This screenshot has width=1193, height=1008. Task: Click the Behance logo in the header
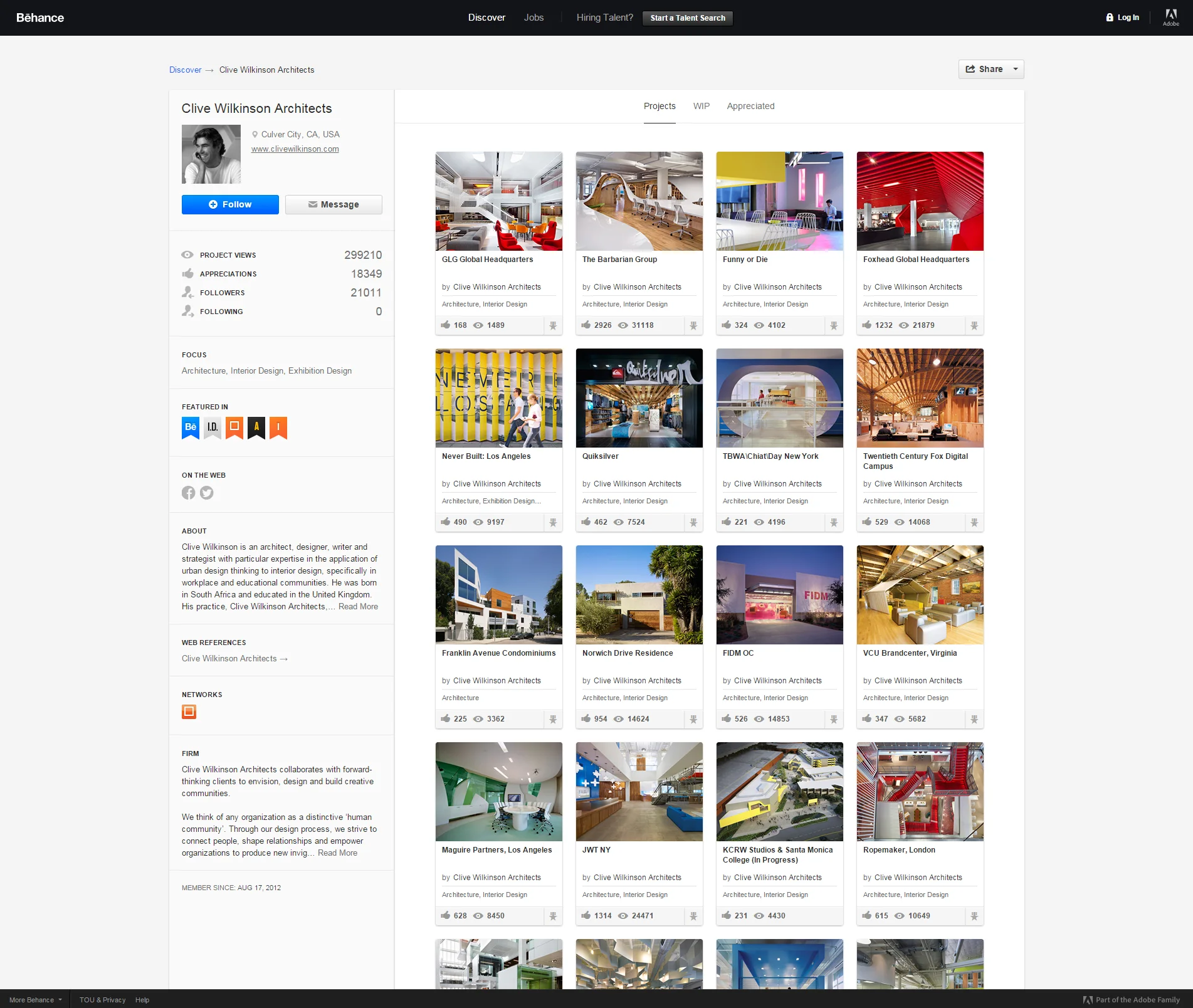coord(40,18)
